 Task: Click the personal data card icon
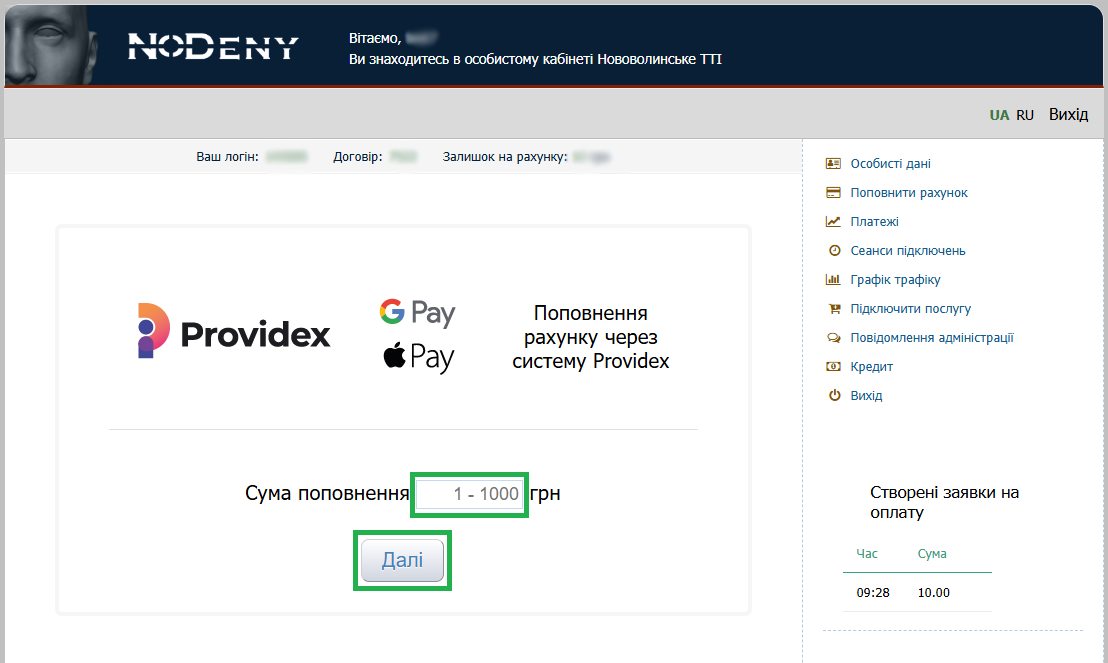pyautogui.click(x=833, y=163)
